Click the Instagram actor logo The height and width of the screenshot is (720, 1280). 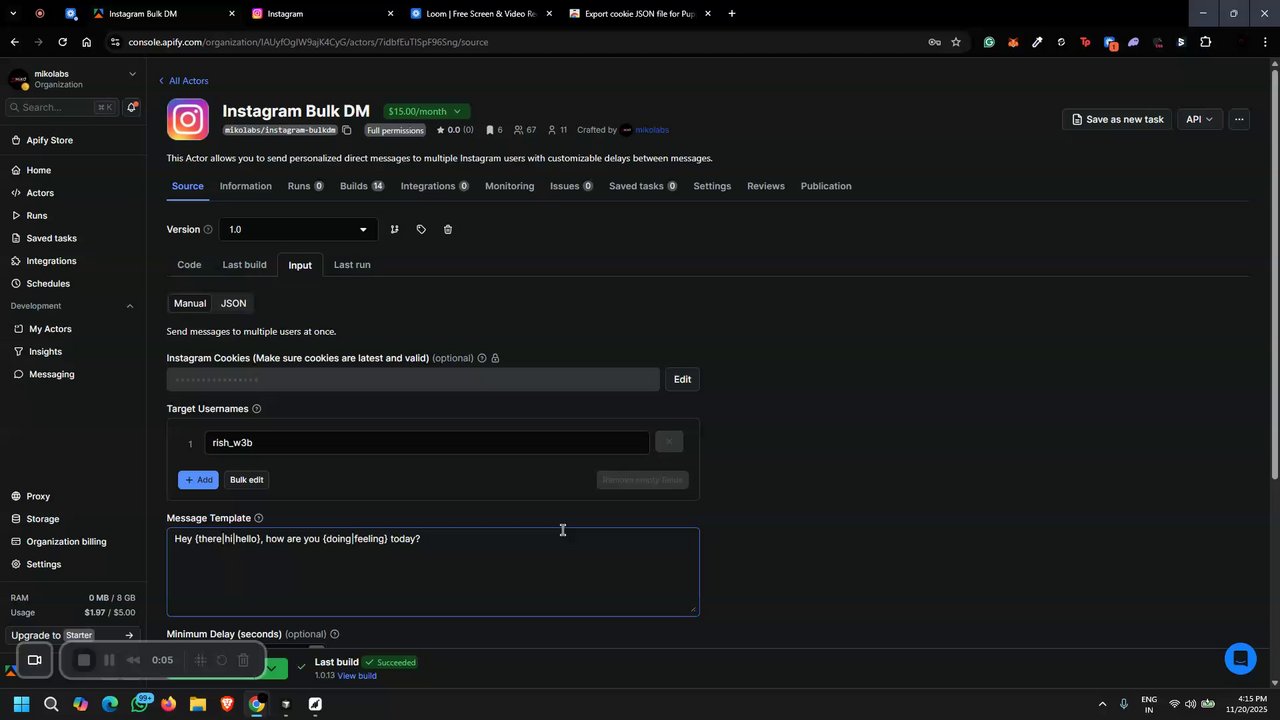point(188,119)
